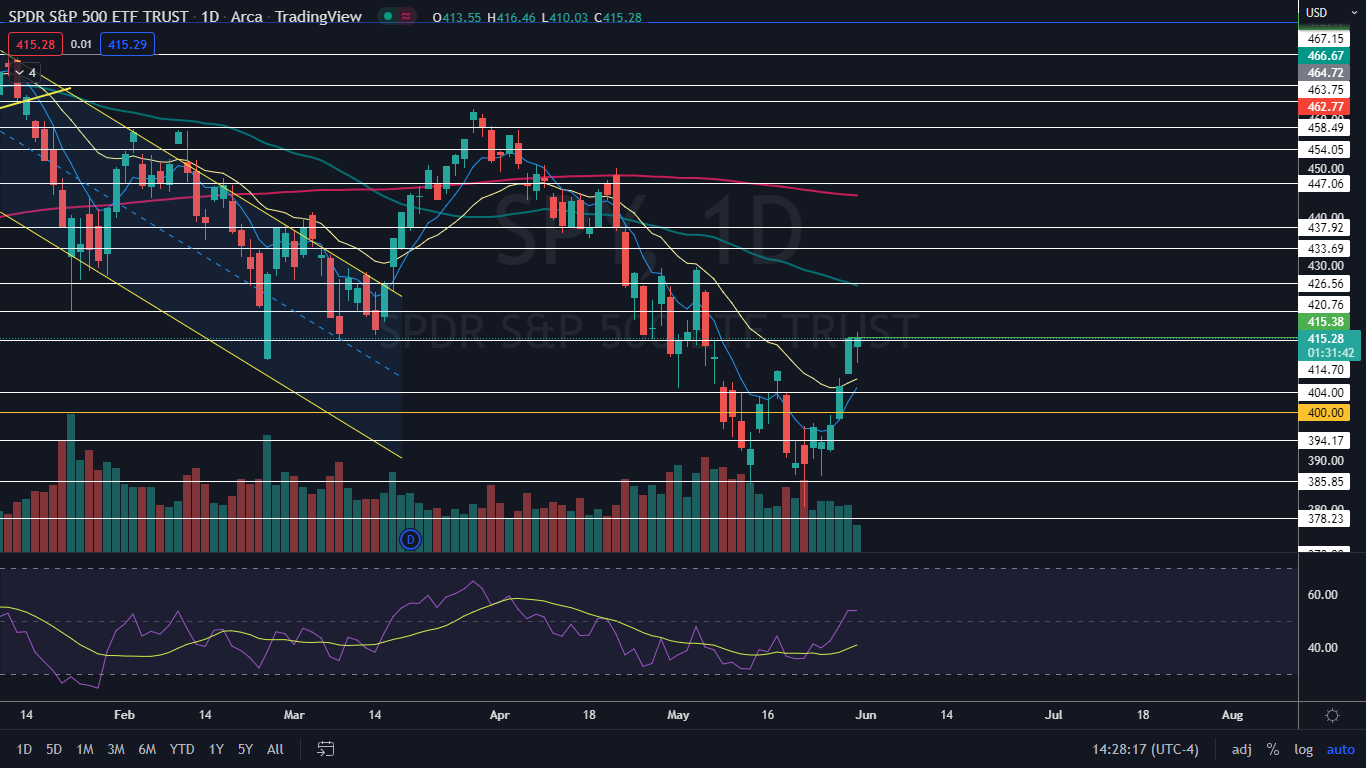Image resolution: width=1366 pixels, height=768 pixels.
Task: Click the 400.00 orange price label
Action: [1323, 412]
